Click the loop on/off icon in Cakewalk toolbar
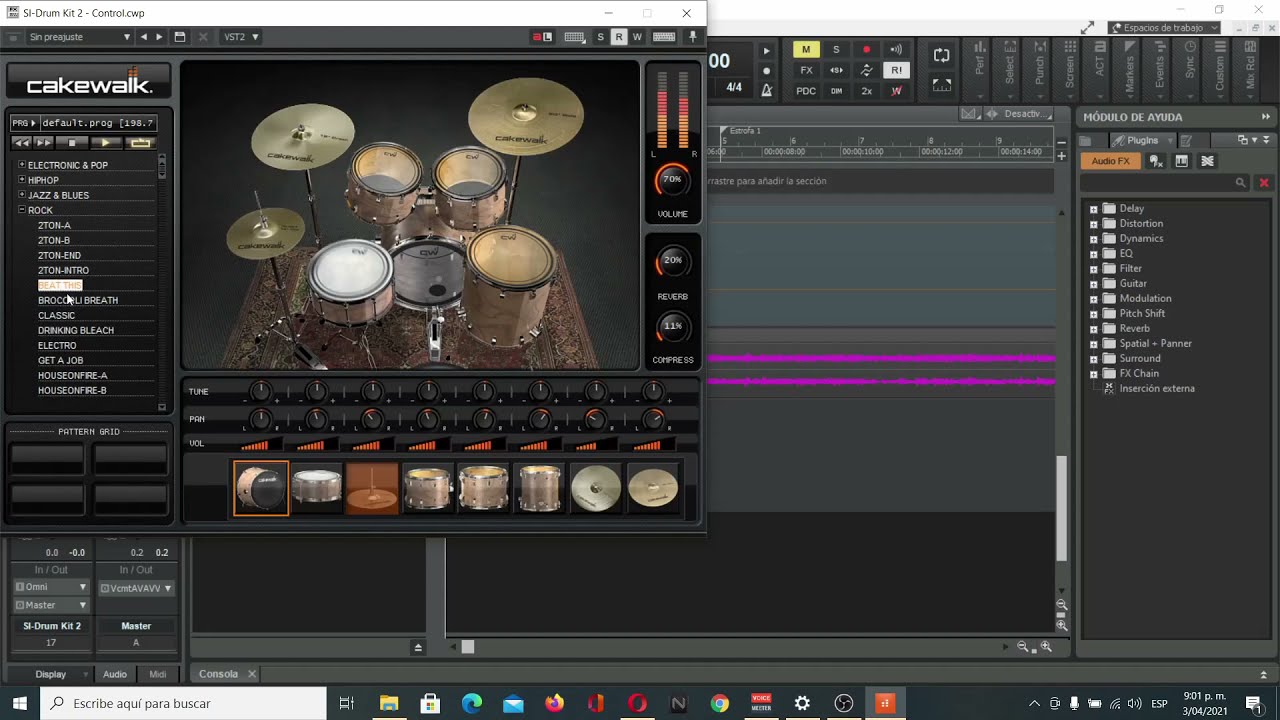 tap(941, 55)
